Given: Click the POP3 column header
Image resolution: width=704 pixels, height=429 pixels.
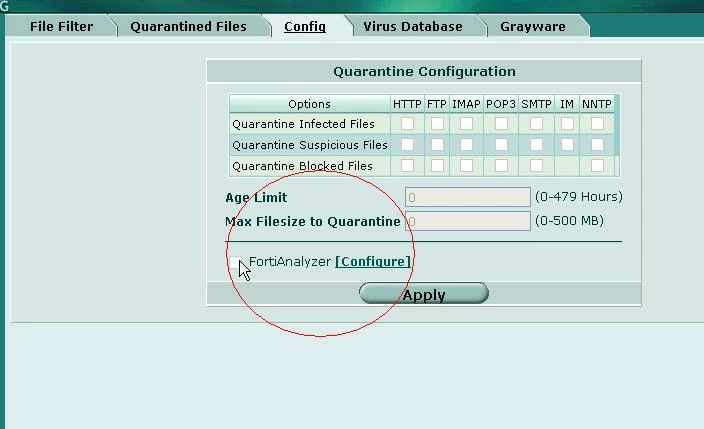Looking at the screenshot, I should point(501,104).
